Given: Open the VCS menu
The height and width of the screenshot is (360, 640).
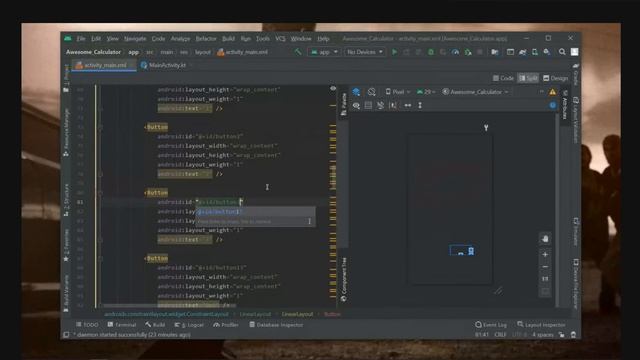Looking at the screenshot, I should [x=280, y=39].
